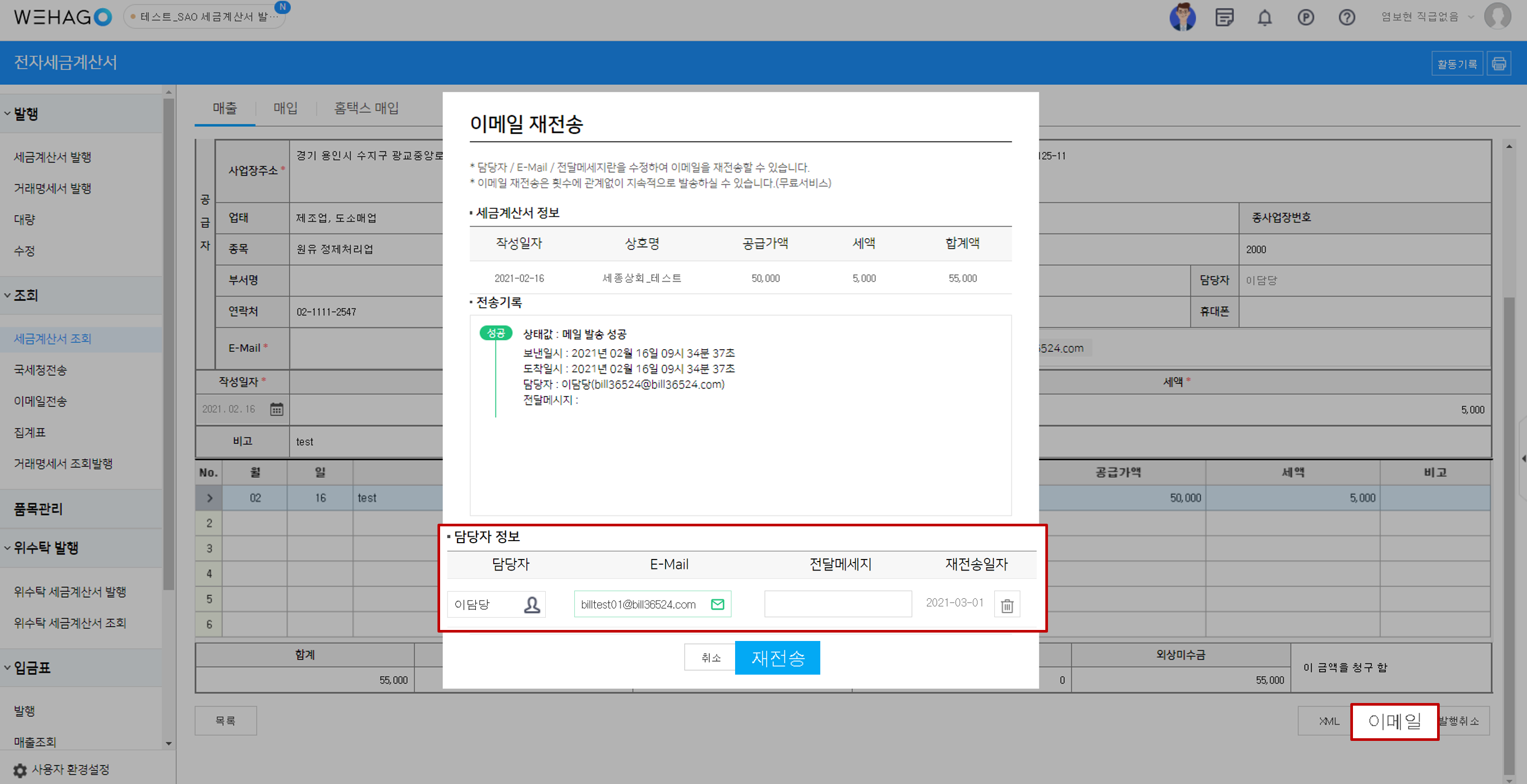Screen dimensions: 1527x784
Task: Switch to the 홈택스 매입 tab
Action: pos(366,108)
